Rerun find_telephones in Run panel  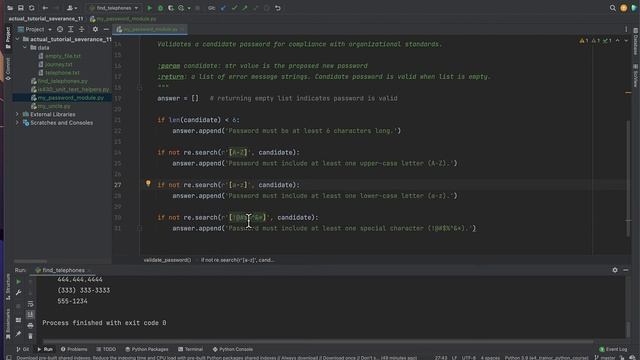click(18, 282)
